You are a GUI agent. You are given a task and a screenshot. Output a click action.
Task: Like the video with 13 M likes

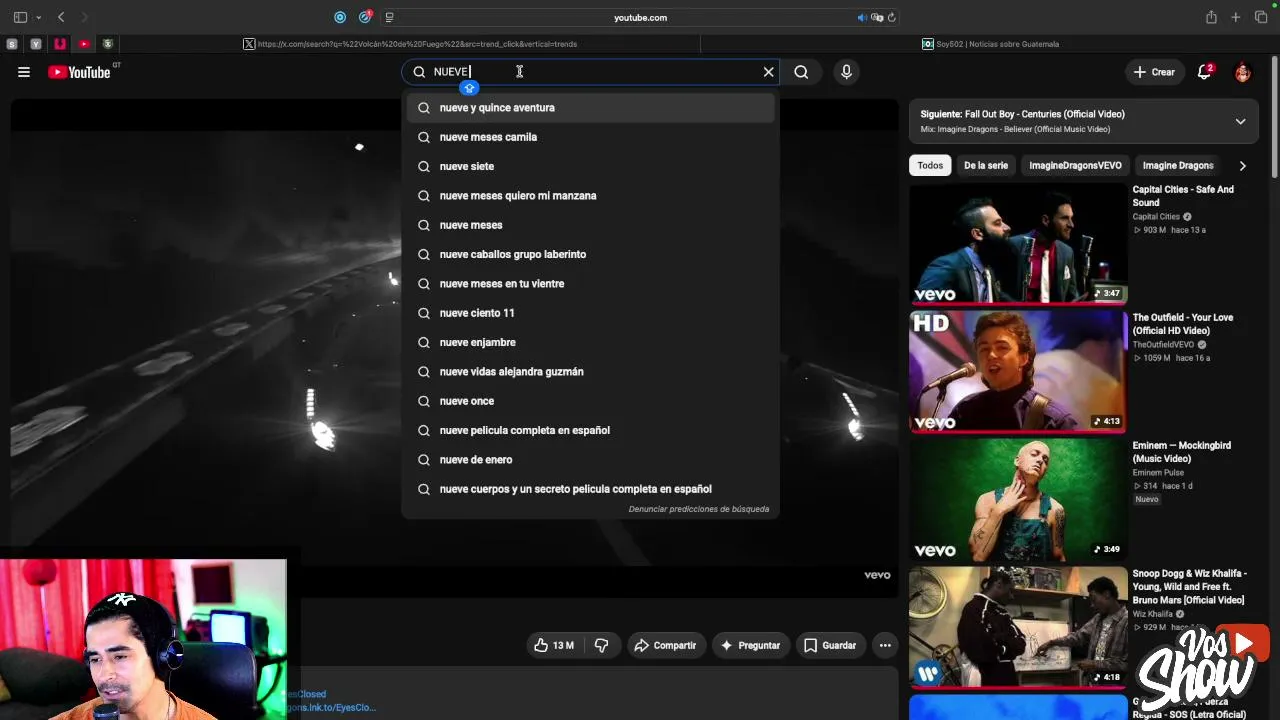point(554,646)
